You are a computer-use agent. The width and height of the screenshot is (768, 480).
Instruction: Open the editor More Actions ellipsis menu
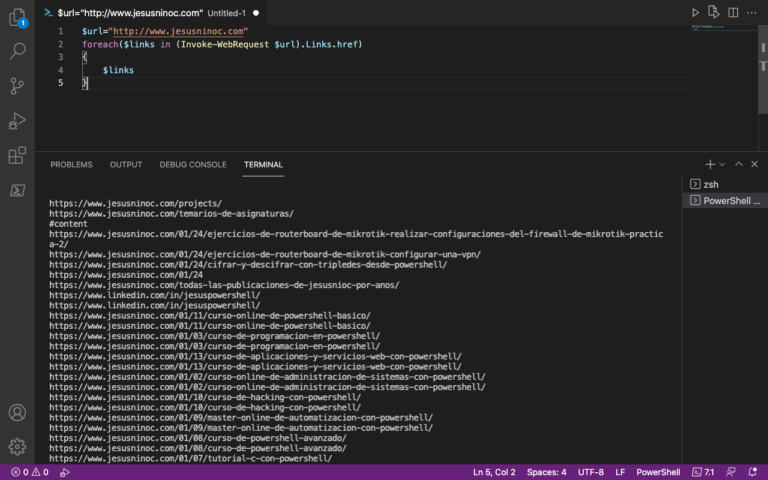751,13
